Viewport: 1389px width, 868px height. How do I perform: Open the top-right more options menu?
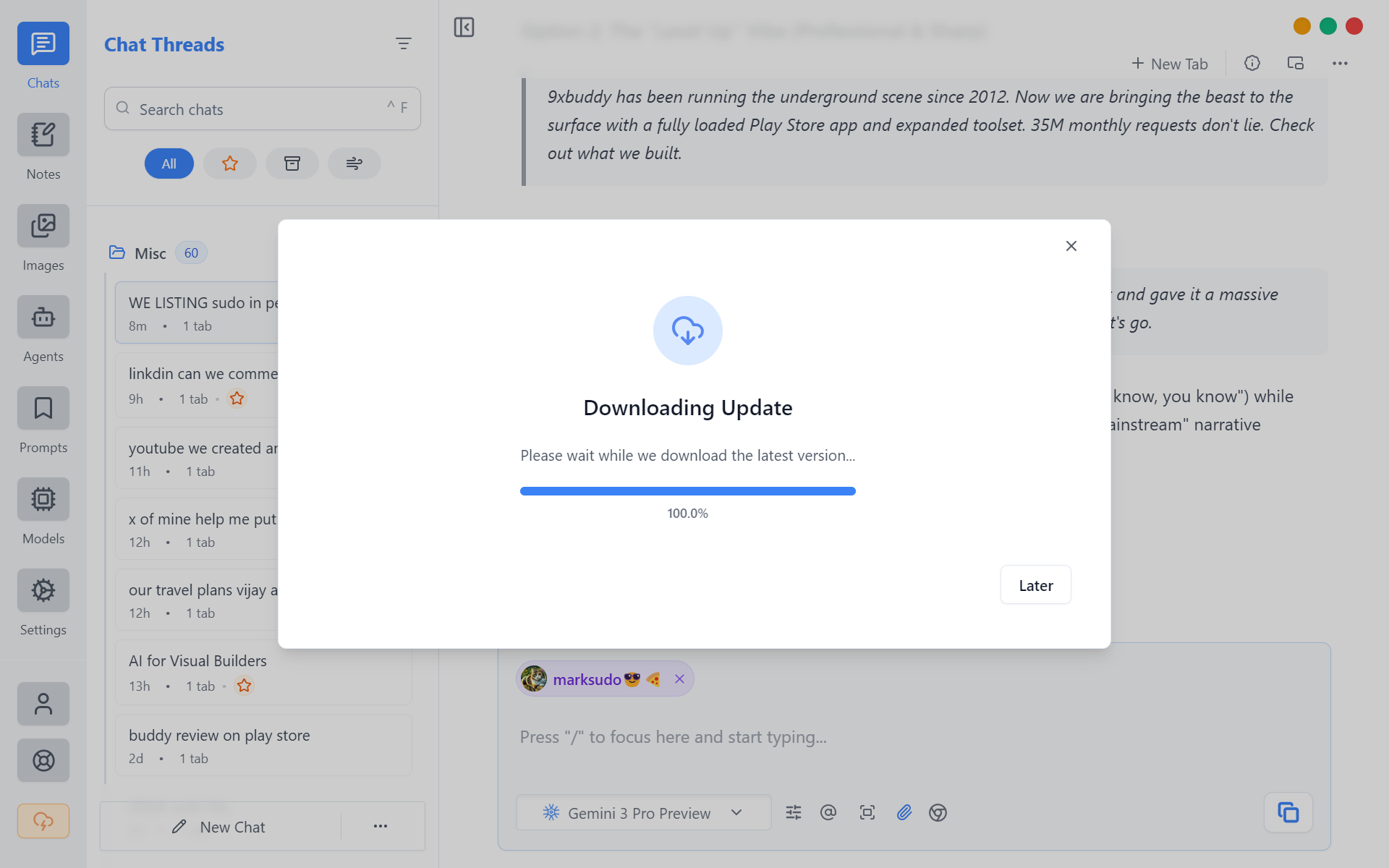click(x=1340, y=64)
